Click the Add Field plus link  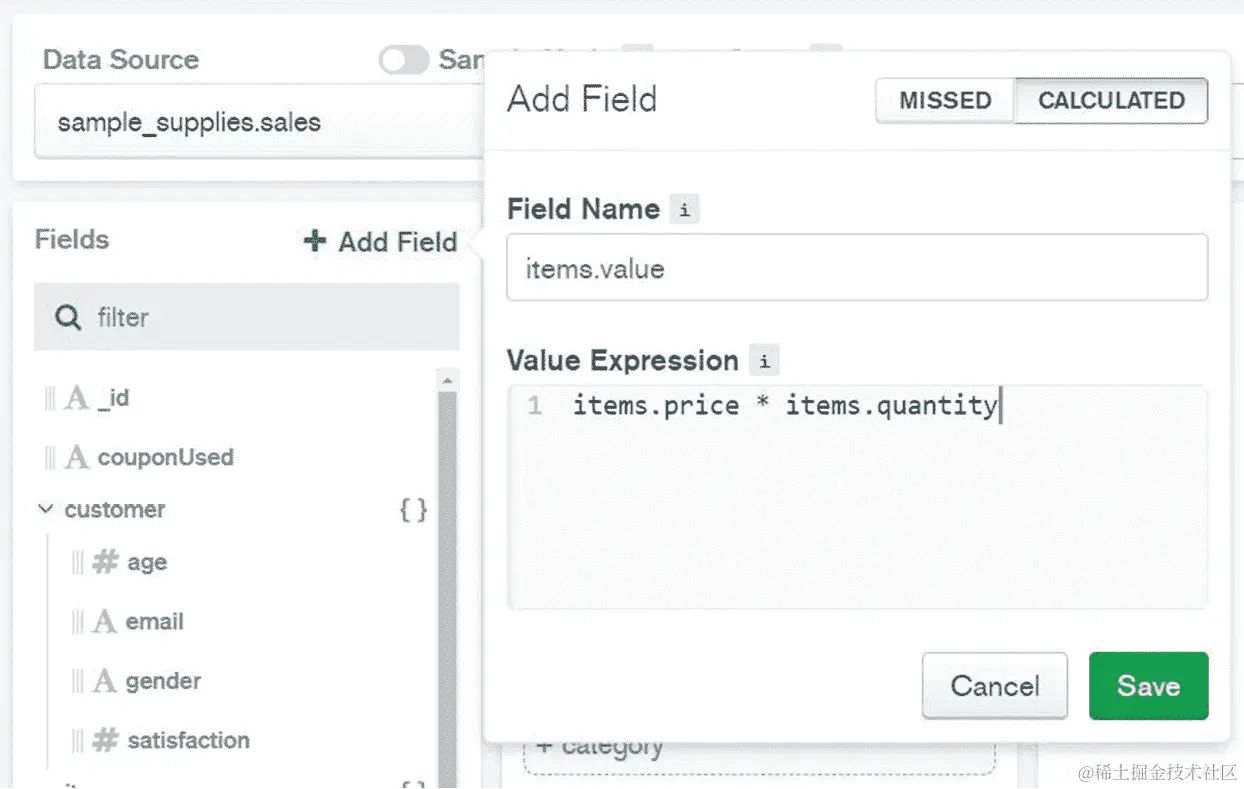click(381, 242)
